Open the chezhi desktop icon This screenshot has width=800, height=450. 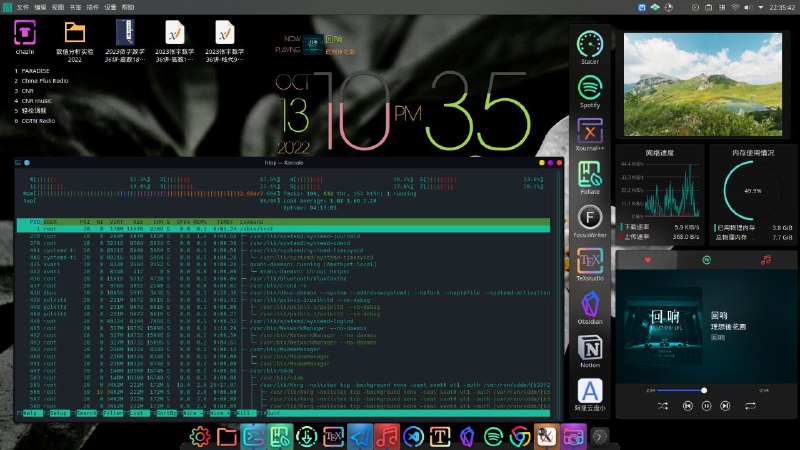[24, 38]
